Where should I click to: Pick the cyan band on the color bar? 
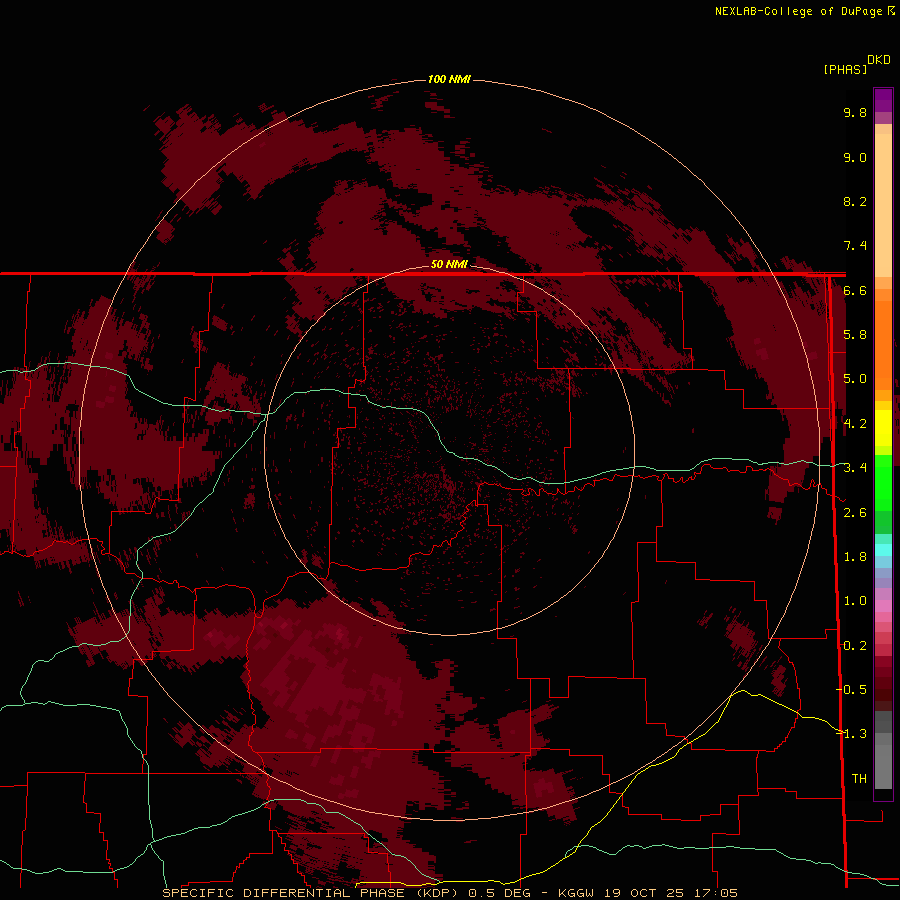pyautogui.click(x=883, y=550)
